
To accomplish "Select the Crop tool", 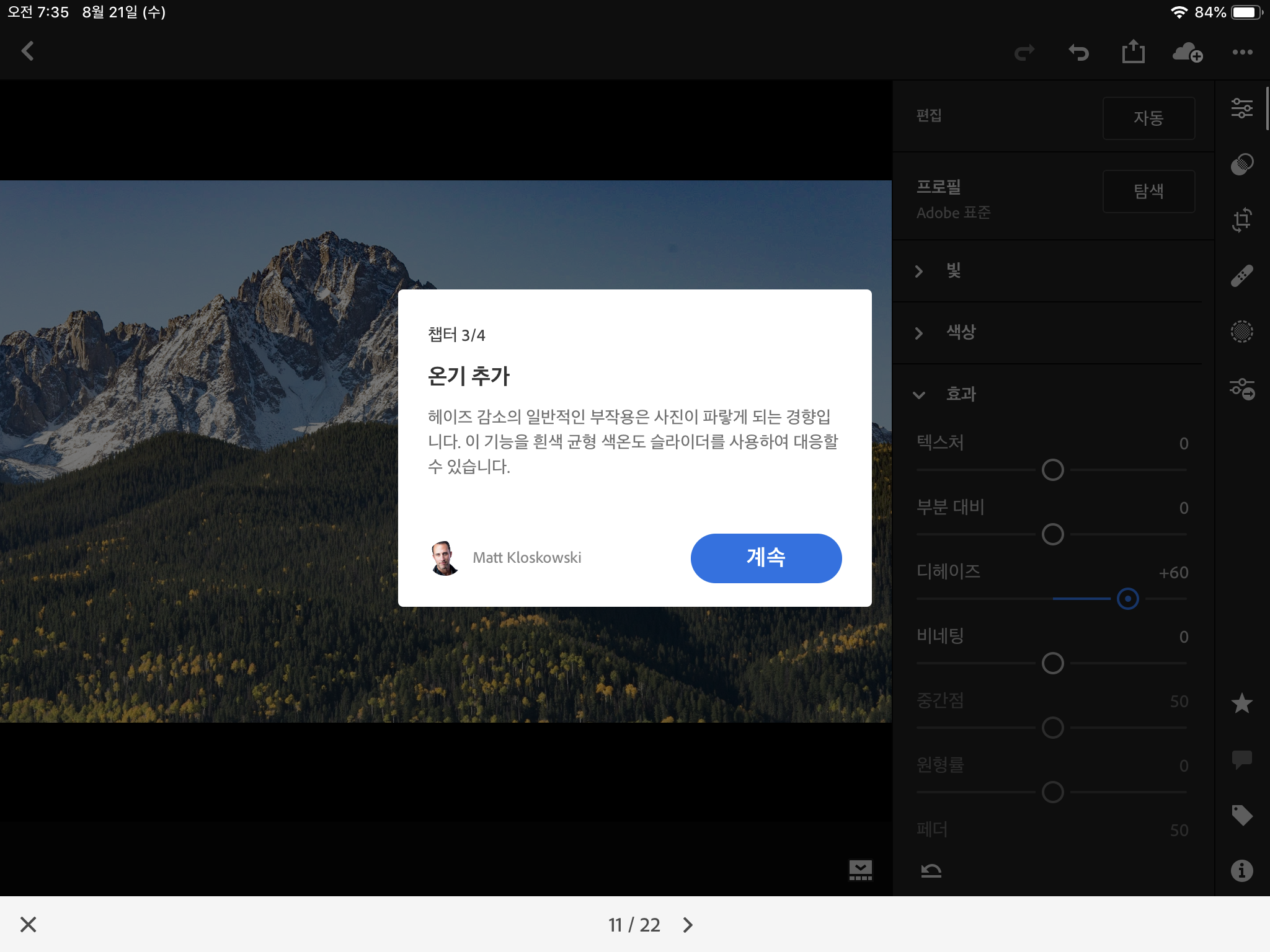I will click(x=1242, y=220).
